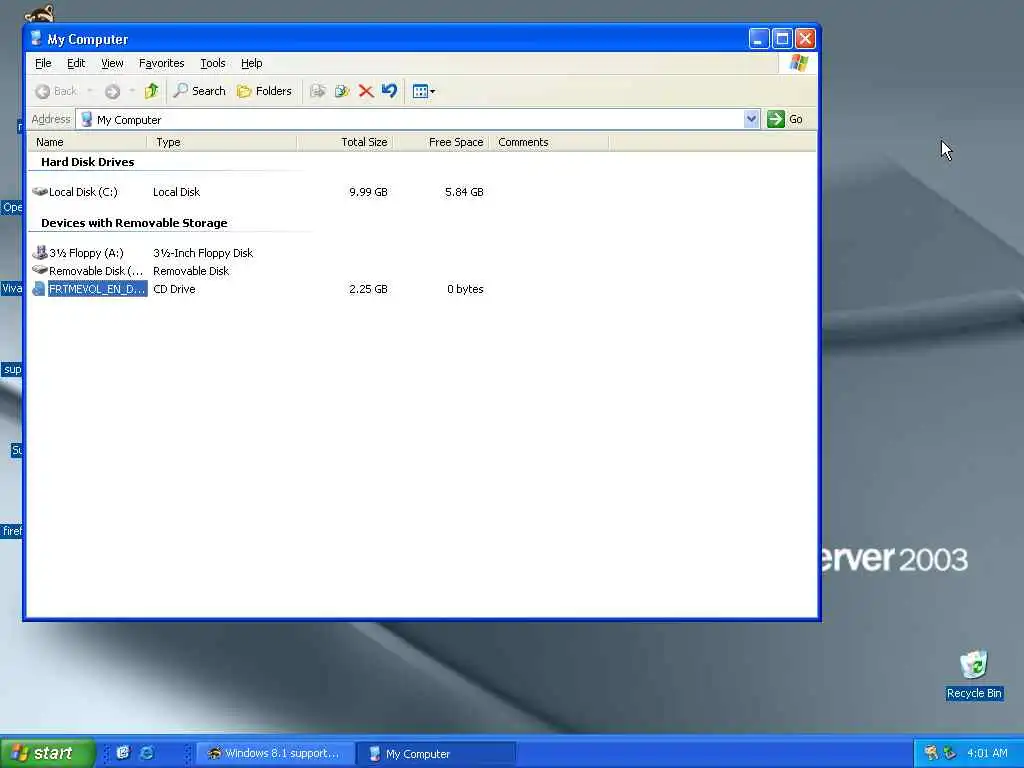Open the Help menu
This screenshot has width=1024, height=768.
pos(251,63)
